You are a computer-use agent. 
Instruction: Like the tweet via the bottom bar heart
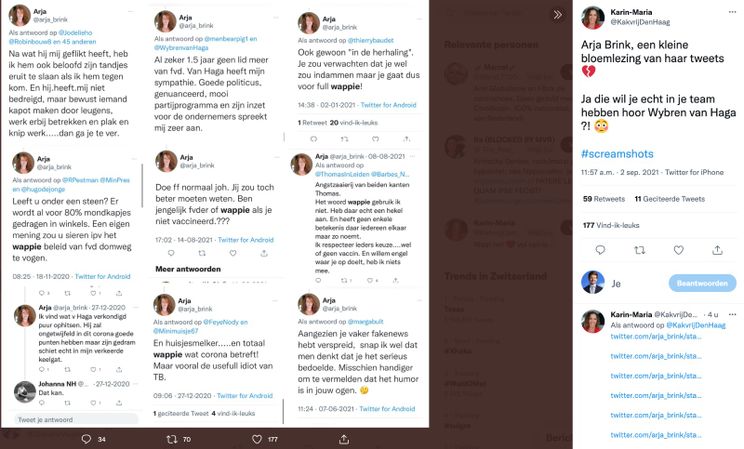[258, 438]
